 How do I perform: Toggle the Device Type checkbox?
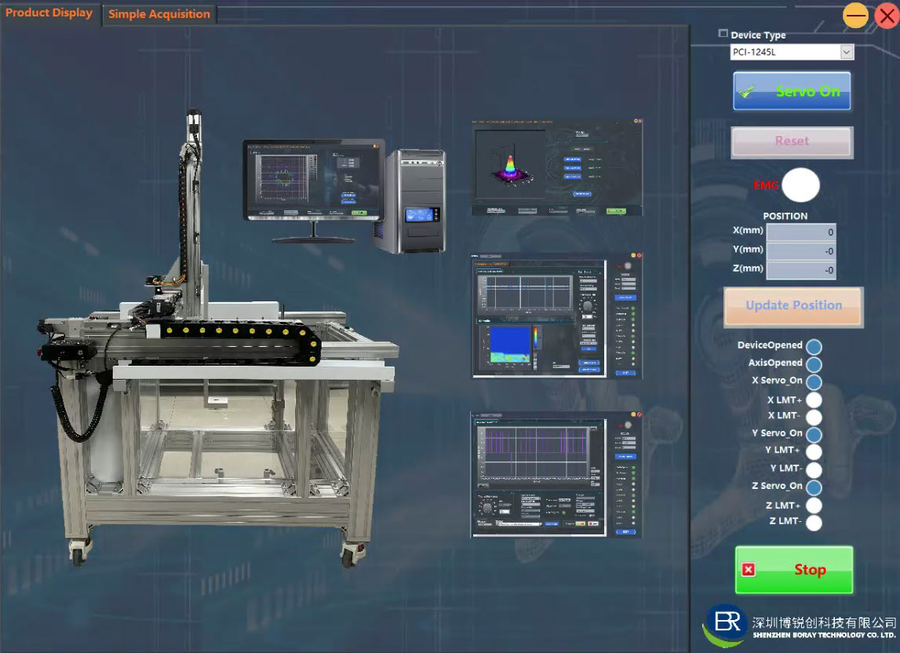(724, 34)
